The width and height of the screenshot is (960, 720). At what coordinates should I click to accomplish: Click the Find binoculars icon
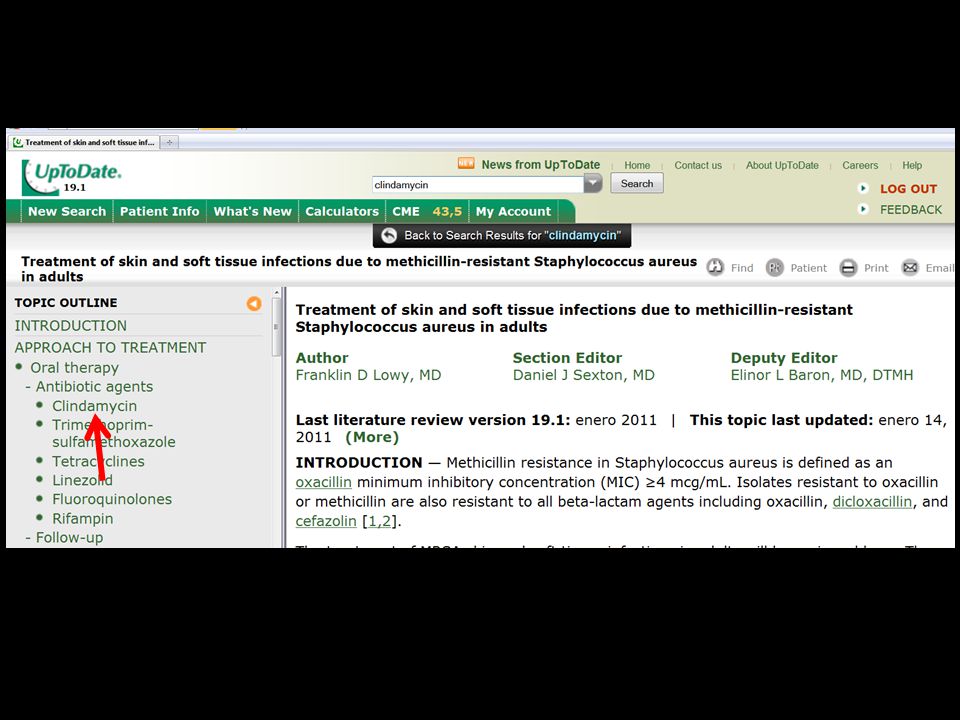click(715, 268)
